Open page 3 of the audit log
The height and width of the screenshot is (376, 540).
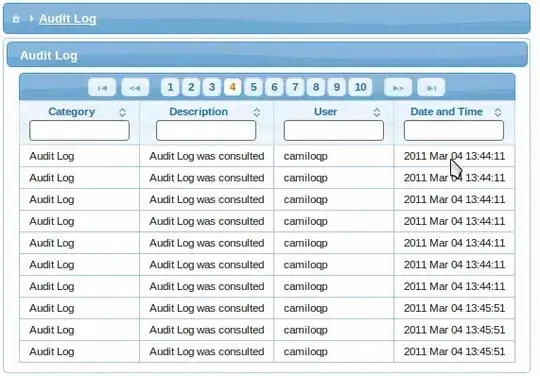coord(212,87)
